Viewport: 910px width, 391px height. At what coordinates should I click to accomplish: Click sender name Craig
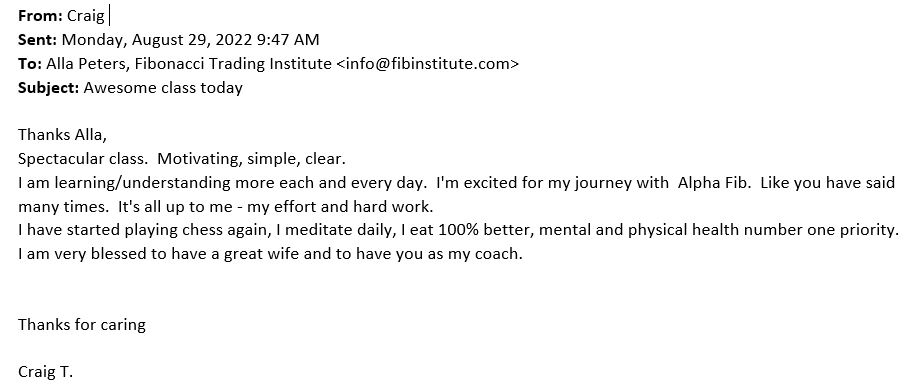pyautogui.click(x=86, y=16)
